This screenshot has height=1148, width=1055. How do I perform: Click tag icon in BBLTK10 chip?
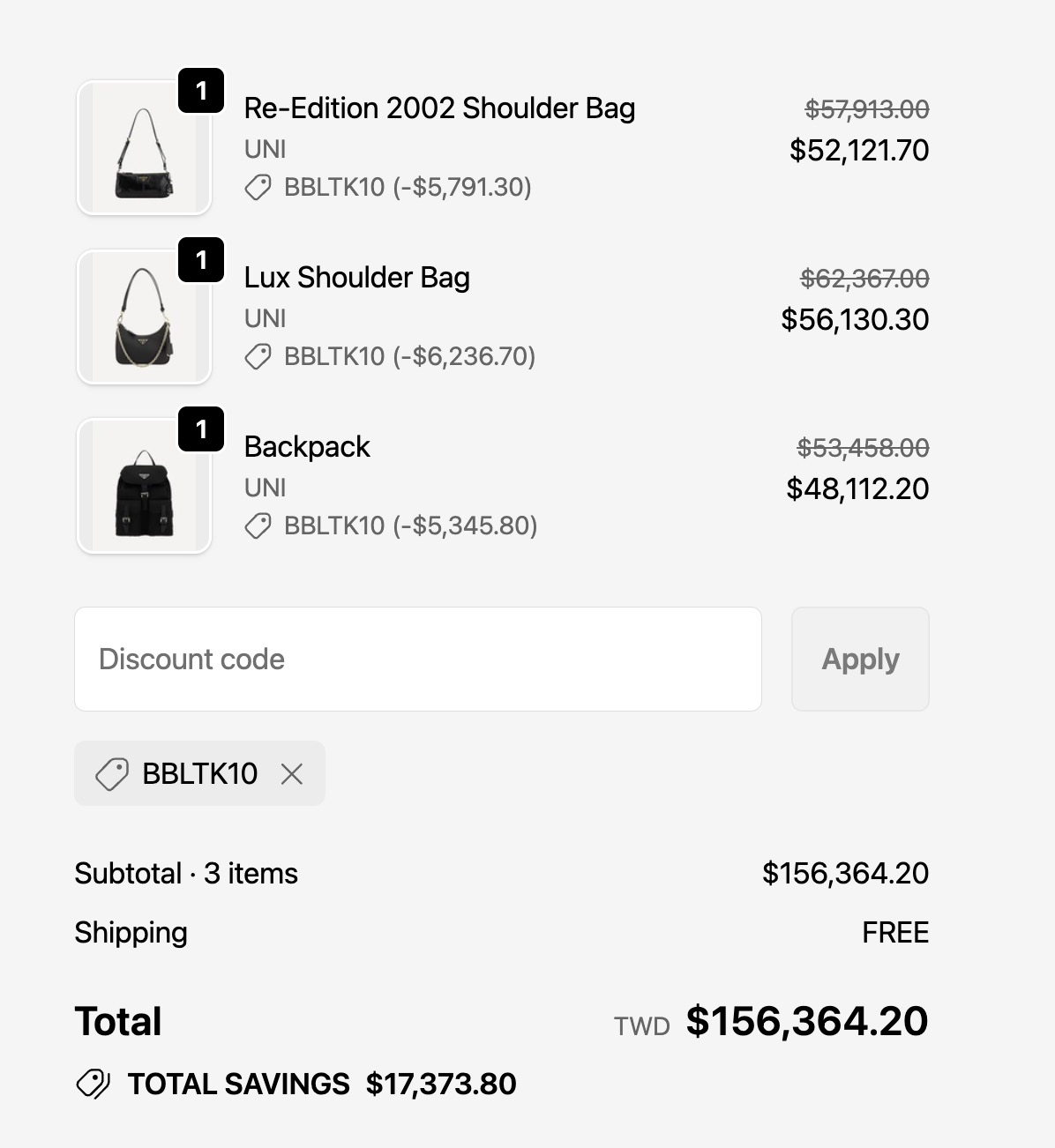[x=112, y=774]
